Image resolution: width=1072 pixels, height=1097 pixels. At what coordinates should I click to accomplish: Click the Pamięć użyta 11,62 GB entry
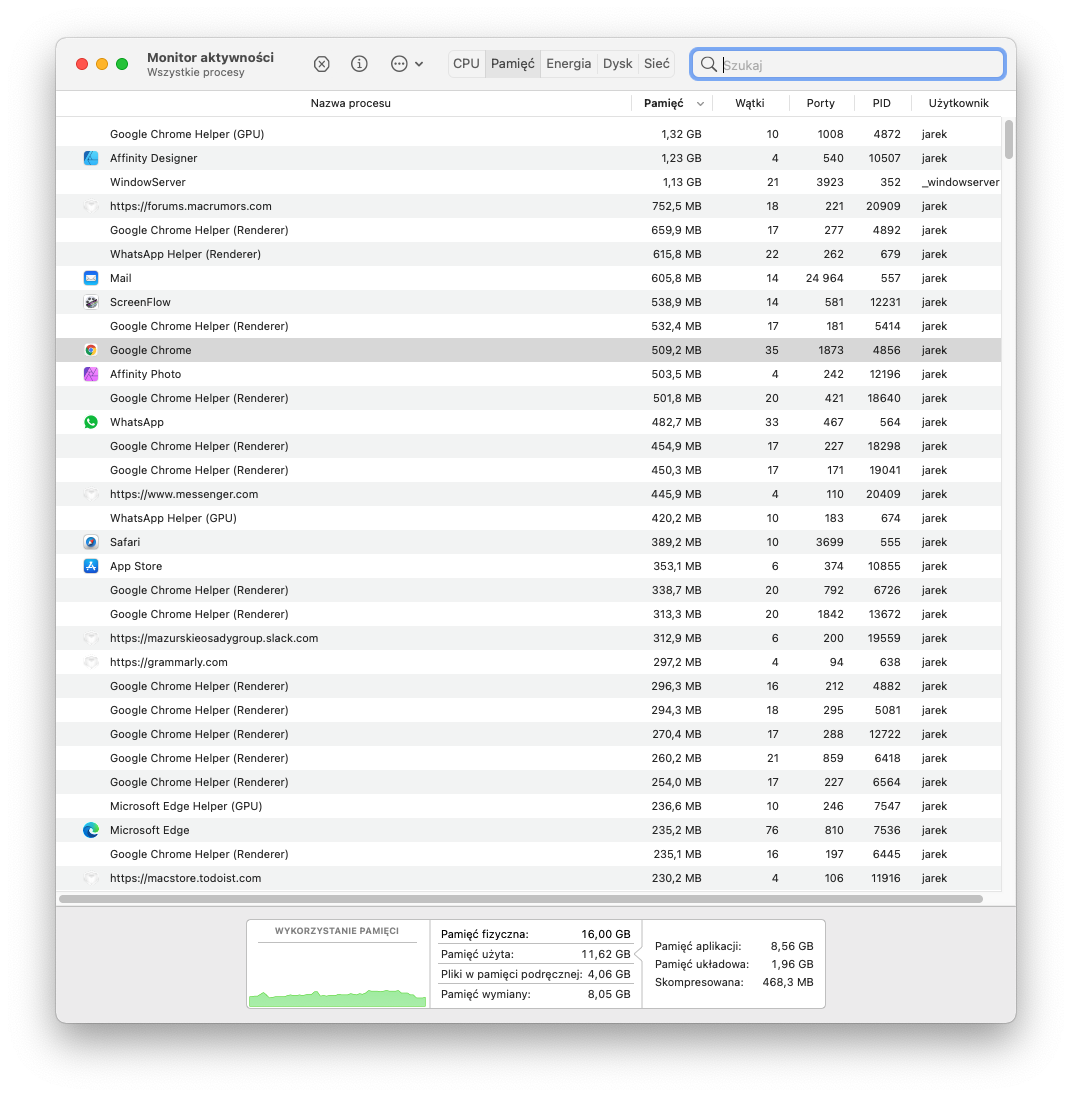pos(535,954)
